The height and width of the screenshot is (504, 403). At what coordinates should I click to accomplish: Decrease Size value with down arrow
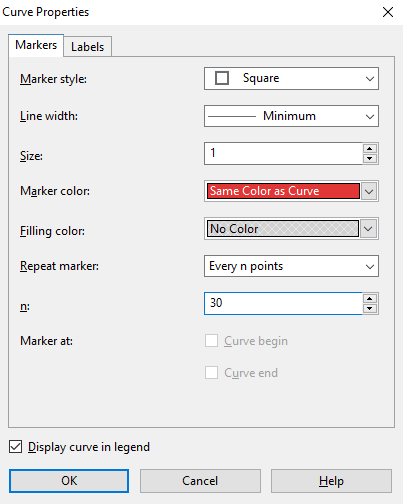click(370, 159)
